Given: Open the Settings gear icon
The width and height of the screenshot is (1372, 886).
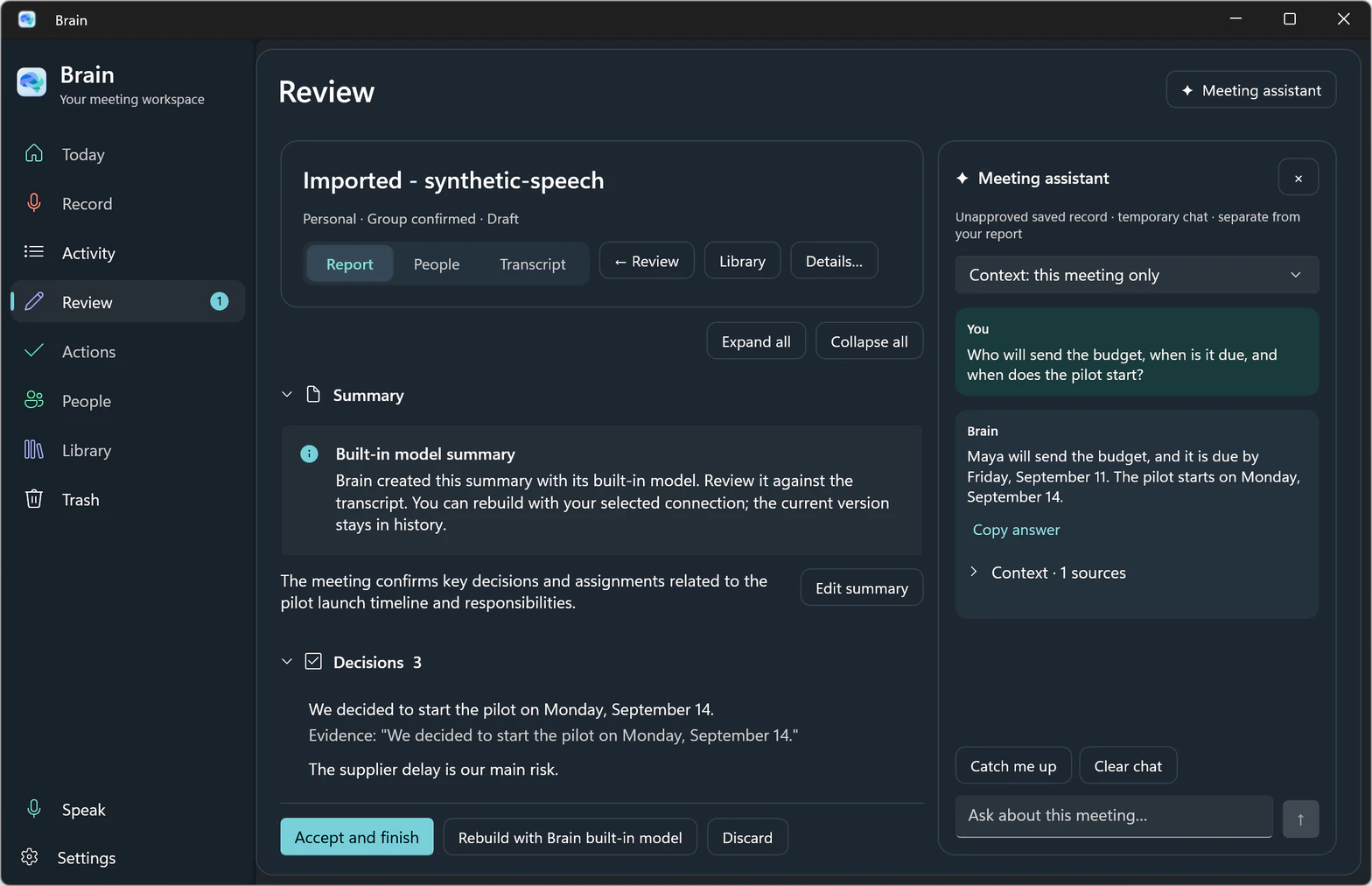Looking at the screenshot, I should click(30, 857).
